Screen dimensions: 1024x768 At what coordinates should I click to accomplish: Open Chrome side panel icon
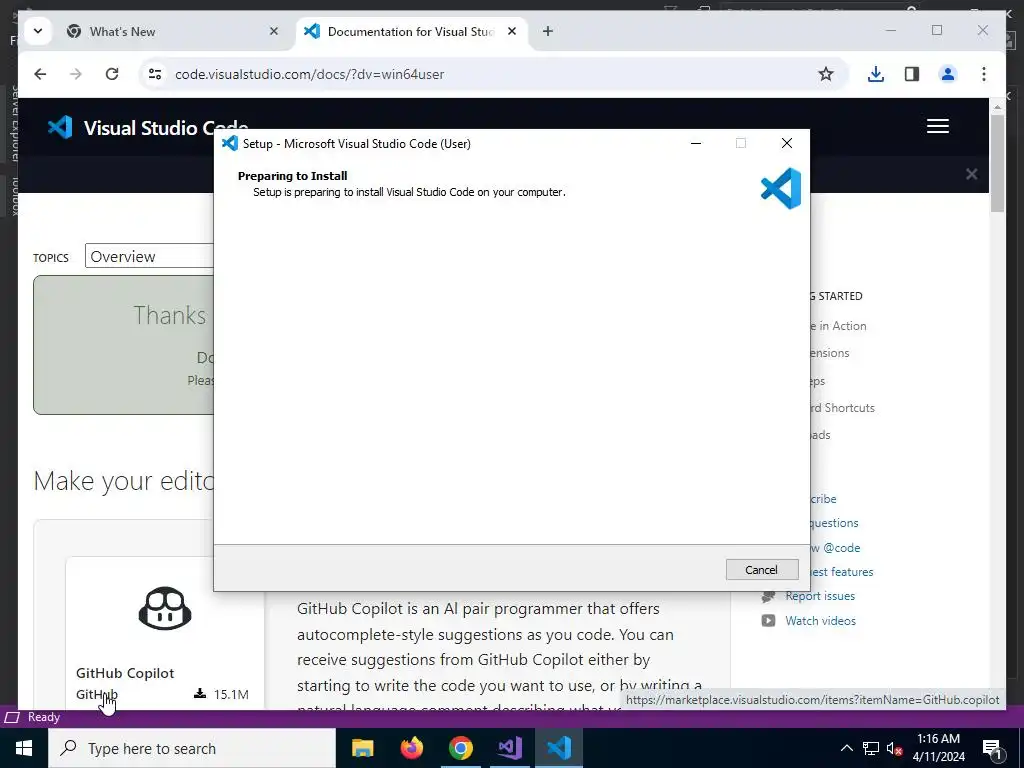tap(912, 74)
